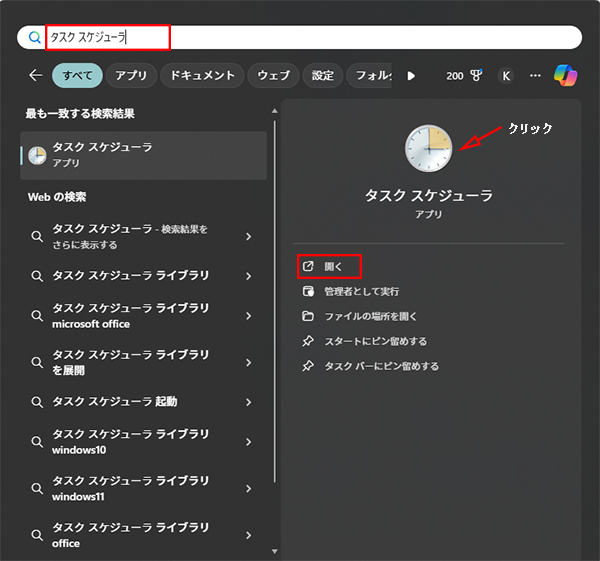This screenshot has height=561, width=600.
Task: Click the pin icon beside スタートにピン留めする
Action: pos(308,341)
